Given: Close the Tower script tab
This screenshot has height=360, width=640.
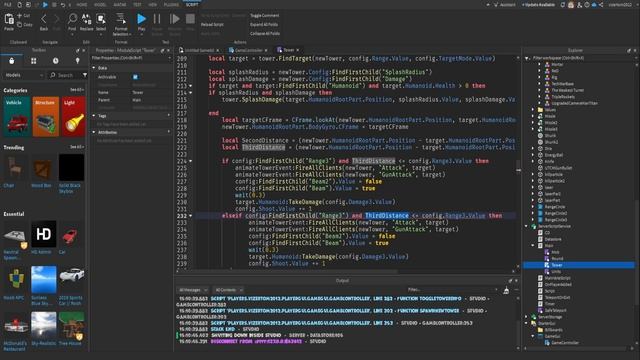Looking at the screenshot, I should [x=298, y=50].
